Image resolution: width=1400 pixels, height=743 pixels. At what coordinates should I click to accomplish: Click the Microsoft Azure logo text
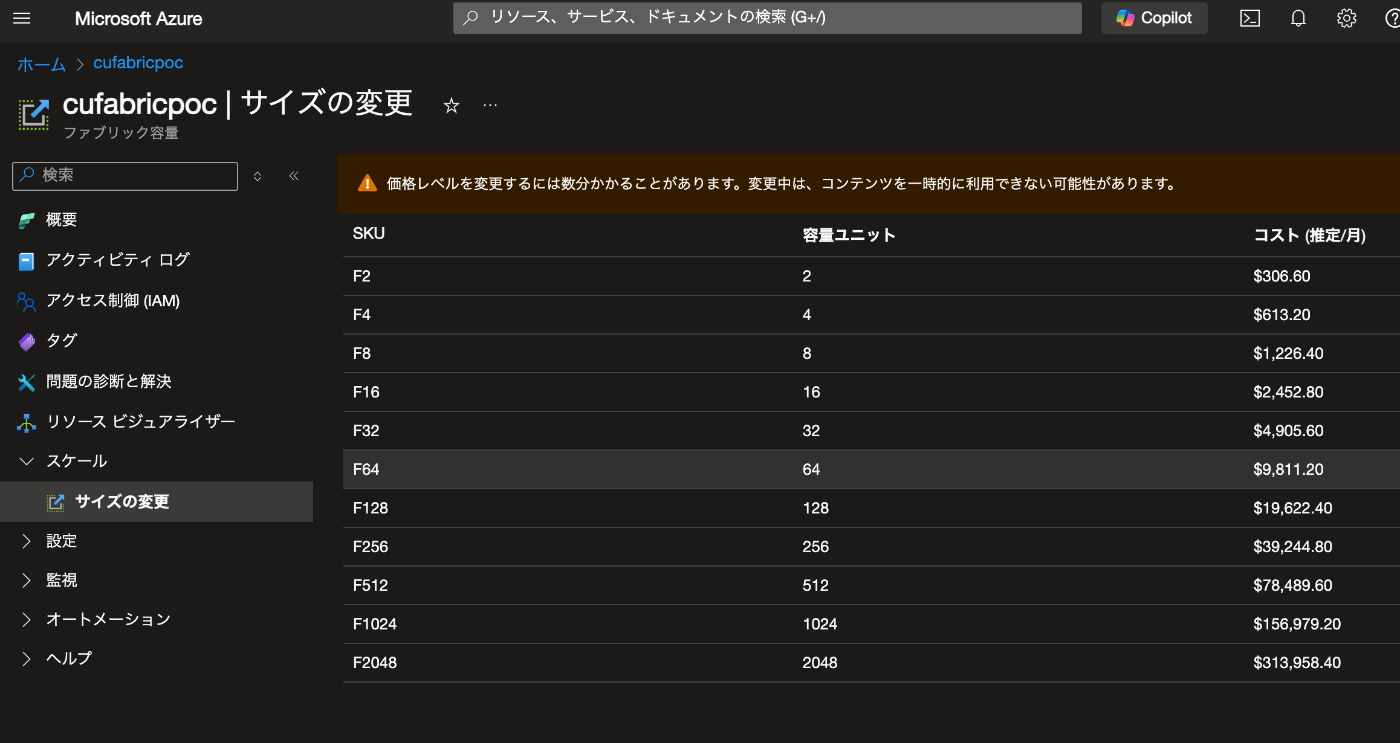point(139,19)
